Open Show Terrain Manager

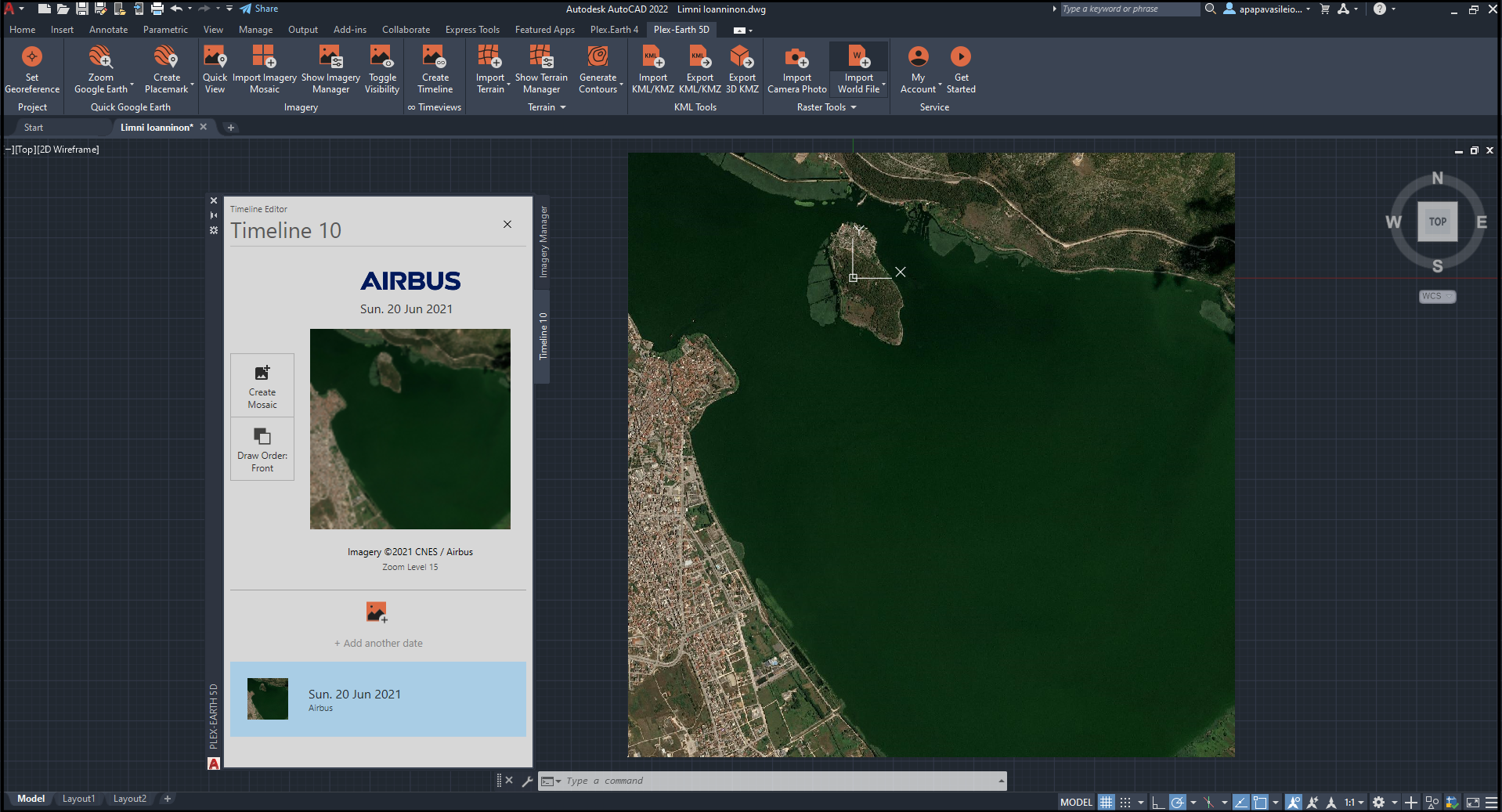tap(541, 70)
